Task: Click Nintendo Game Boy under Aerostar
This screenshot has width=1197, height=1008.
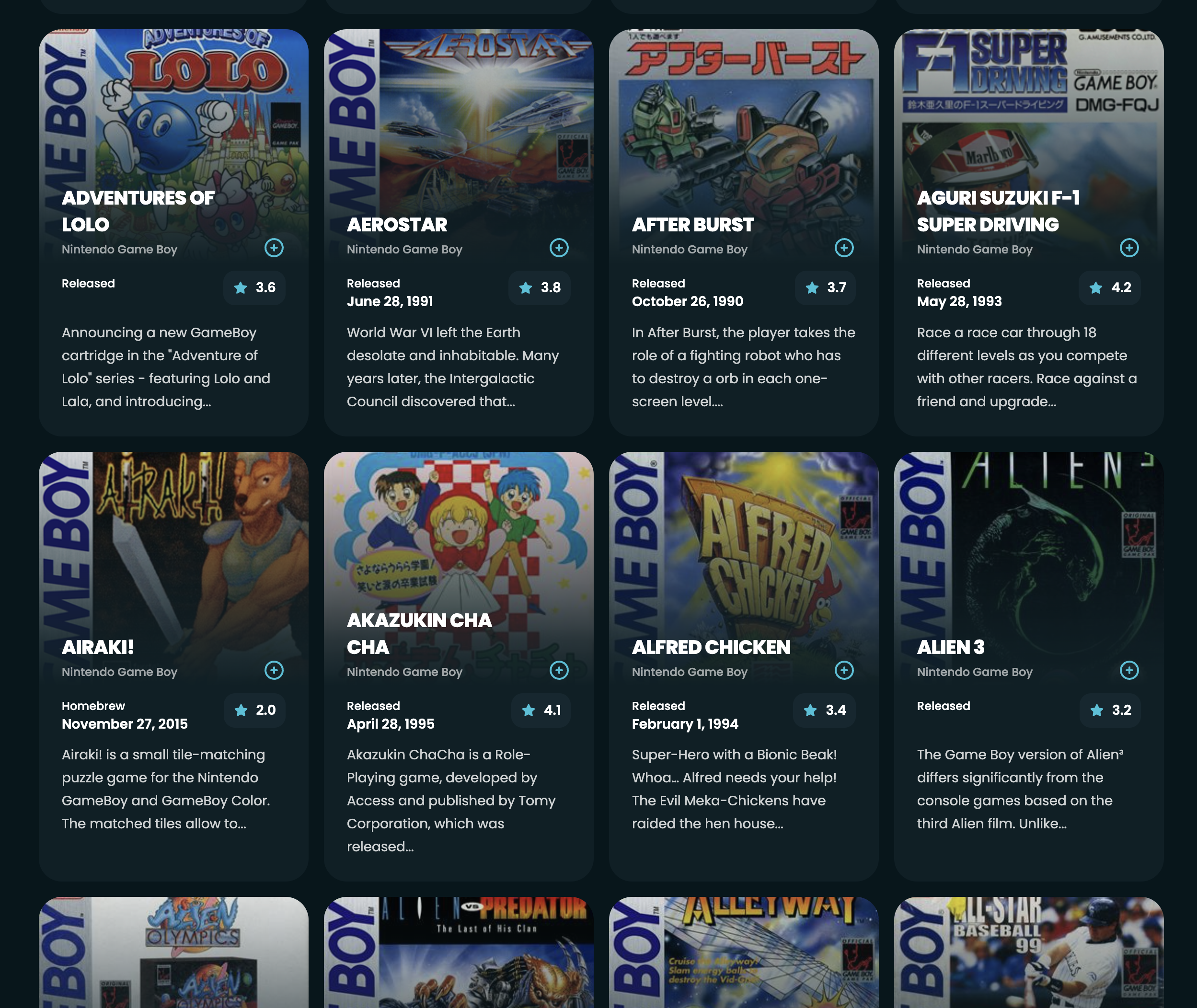Action: pyautogui.click(x=404, y=249)
